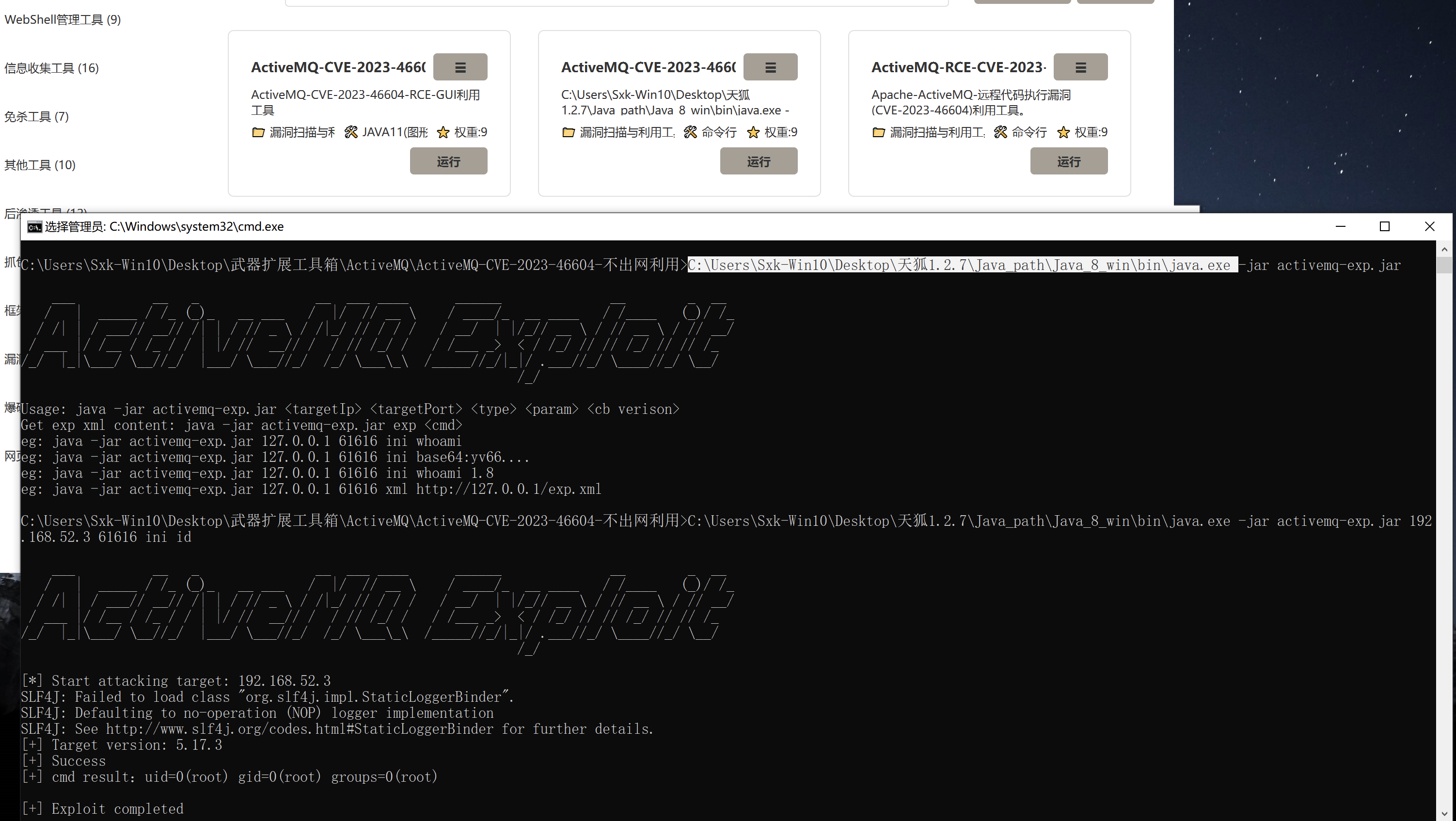
Task: Expand the WebShell管理工具 (9) category
Action: point(62,19)
